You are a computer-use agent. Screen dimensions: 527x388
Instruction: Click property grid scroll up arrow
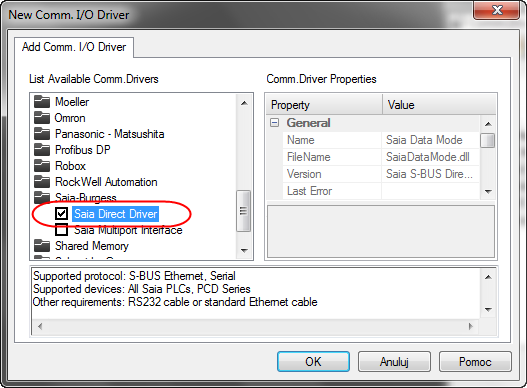click(488, 124)
